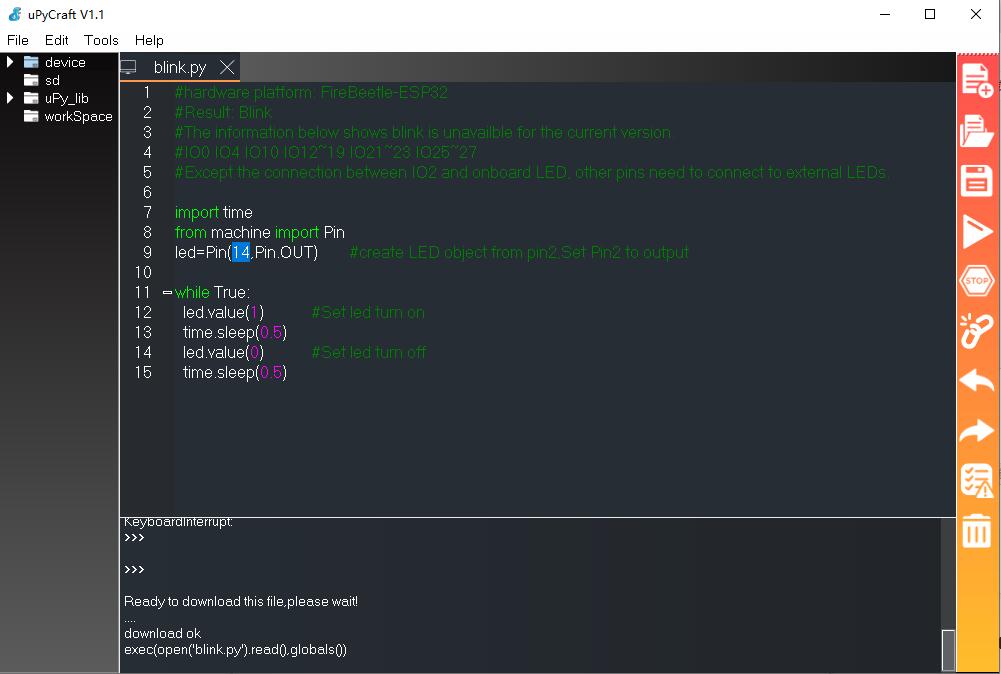
Task: Click 'download ok' in the console
Action: coord(162,633)
